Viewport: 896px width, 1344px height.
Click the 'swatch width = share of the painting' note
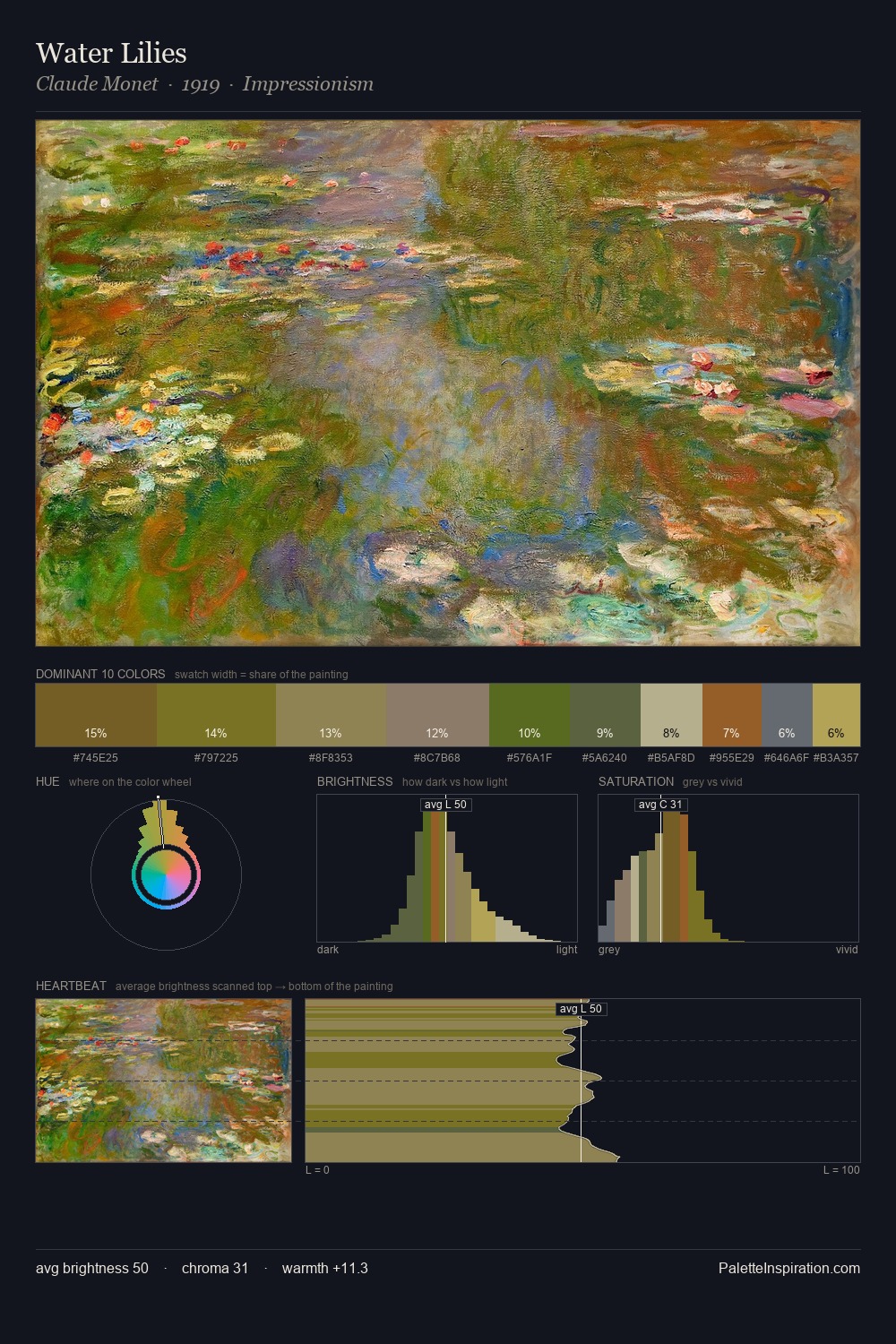coord(262,675)
